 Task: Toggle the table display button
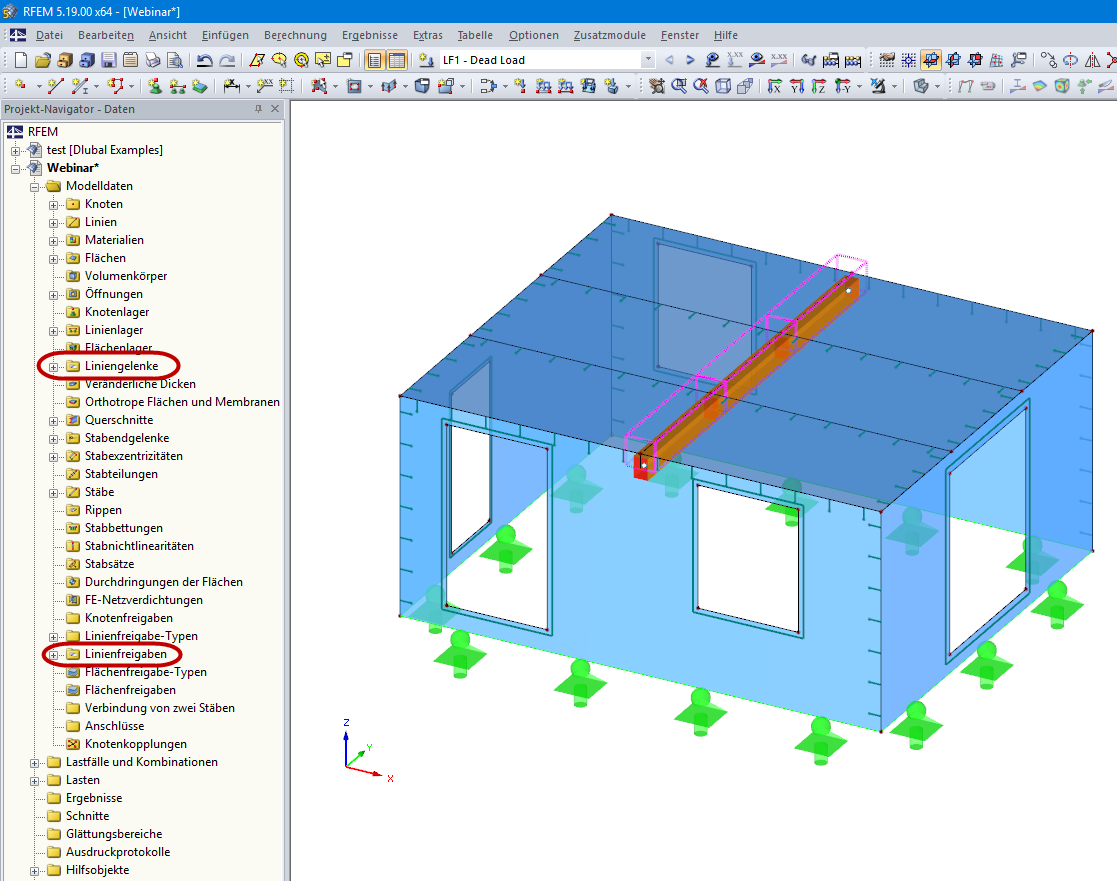(x=397, y=61)
